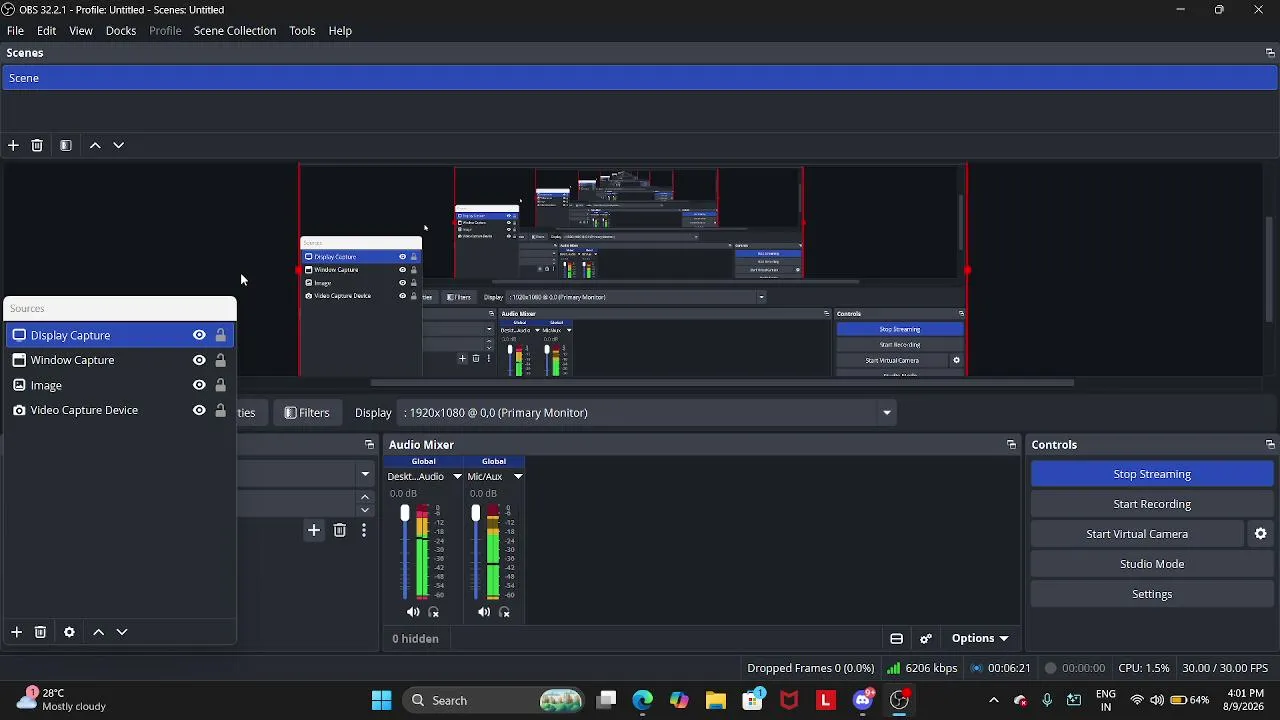This screenshot has width=1280, height=720.
Task: Move scene down with the down arrow
Action: click(x=119, y=145)
